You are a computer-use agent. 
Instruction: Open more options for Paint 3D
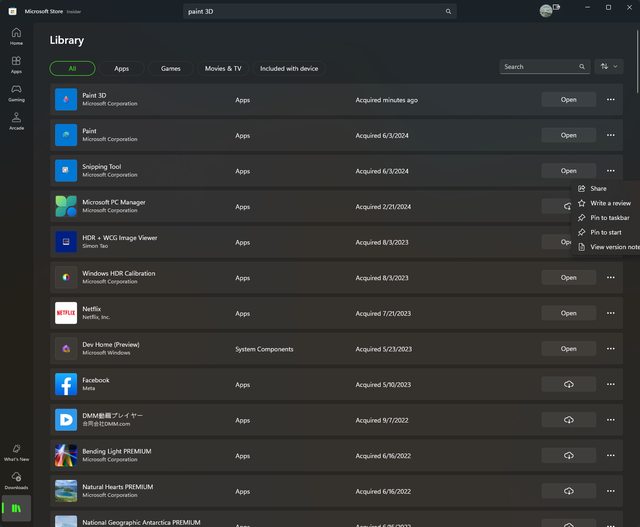(610, 99)
